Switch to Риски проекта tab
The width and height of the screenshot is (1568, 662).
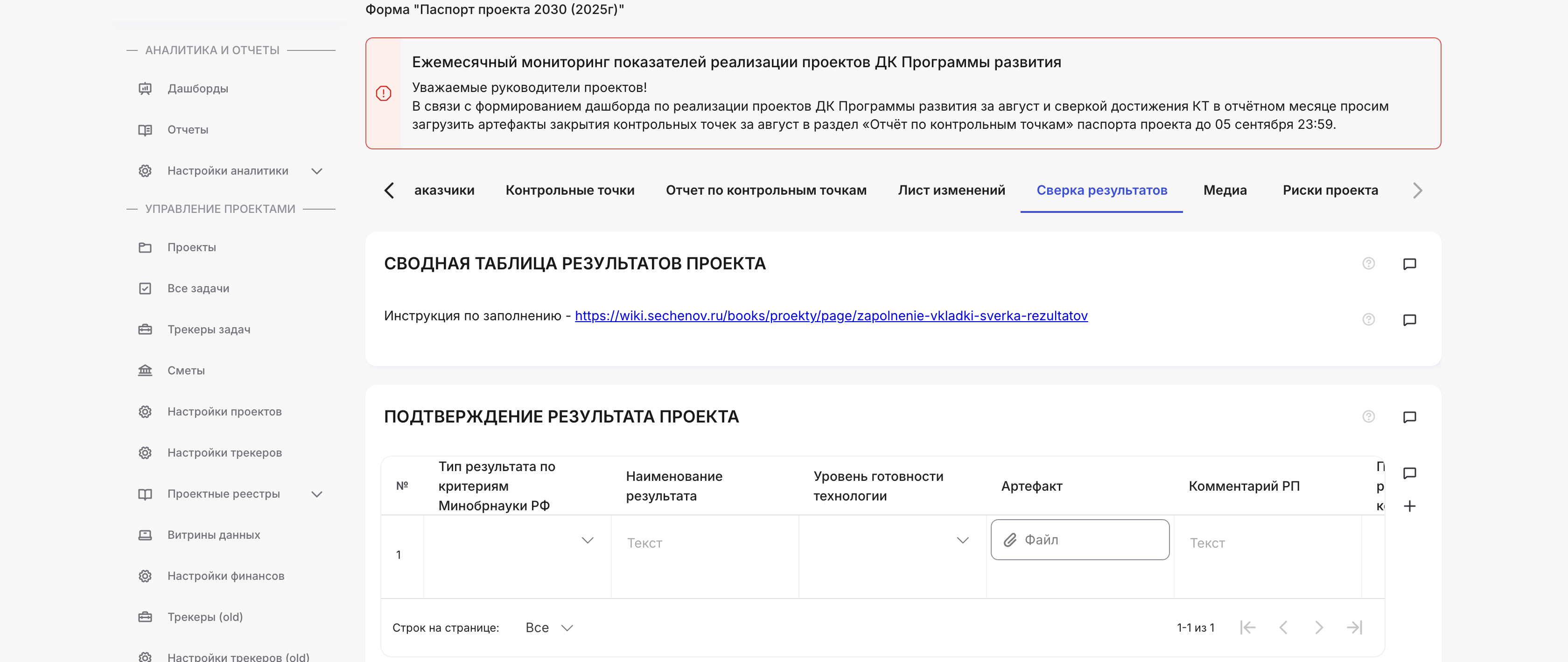click(x=1330, y=190)
